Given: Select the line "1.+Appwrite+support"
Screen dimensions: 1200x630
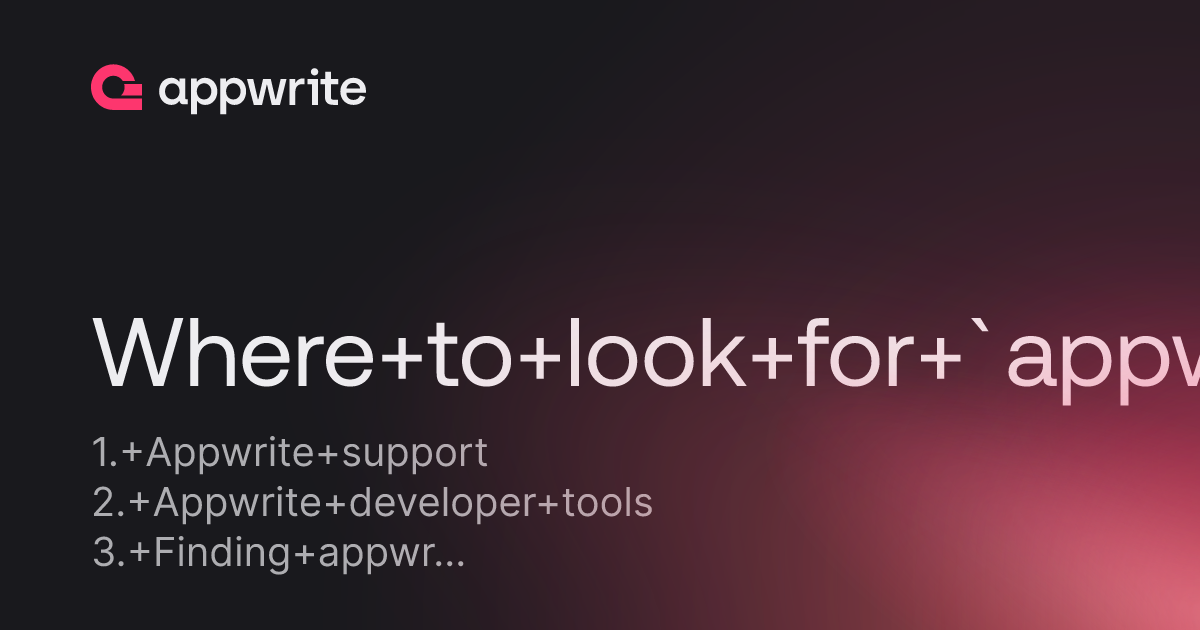Looking at the screenshot, I should (x=290, y=453).
